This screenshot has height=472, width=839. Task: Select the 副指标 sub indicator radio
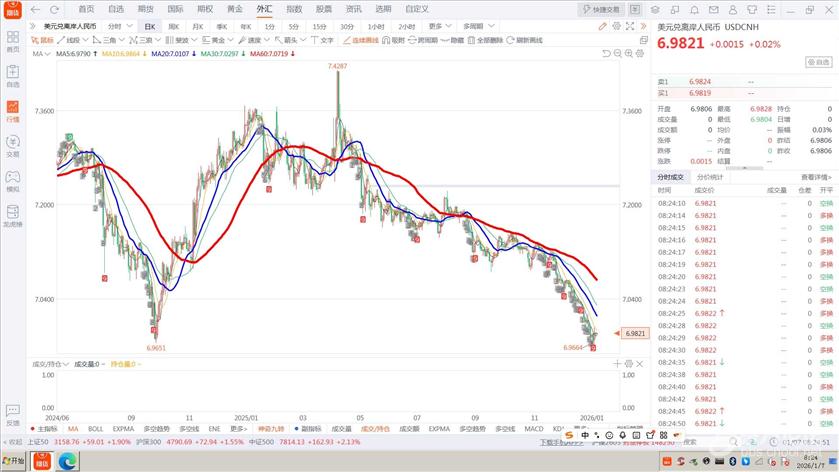tap(308, 428)
